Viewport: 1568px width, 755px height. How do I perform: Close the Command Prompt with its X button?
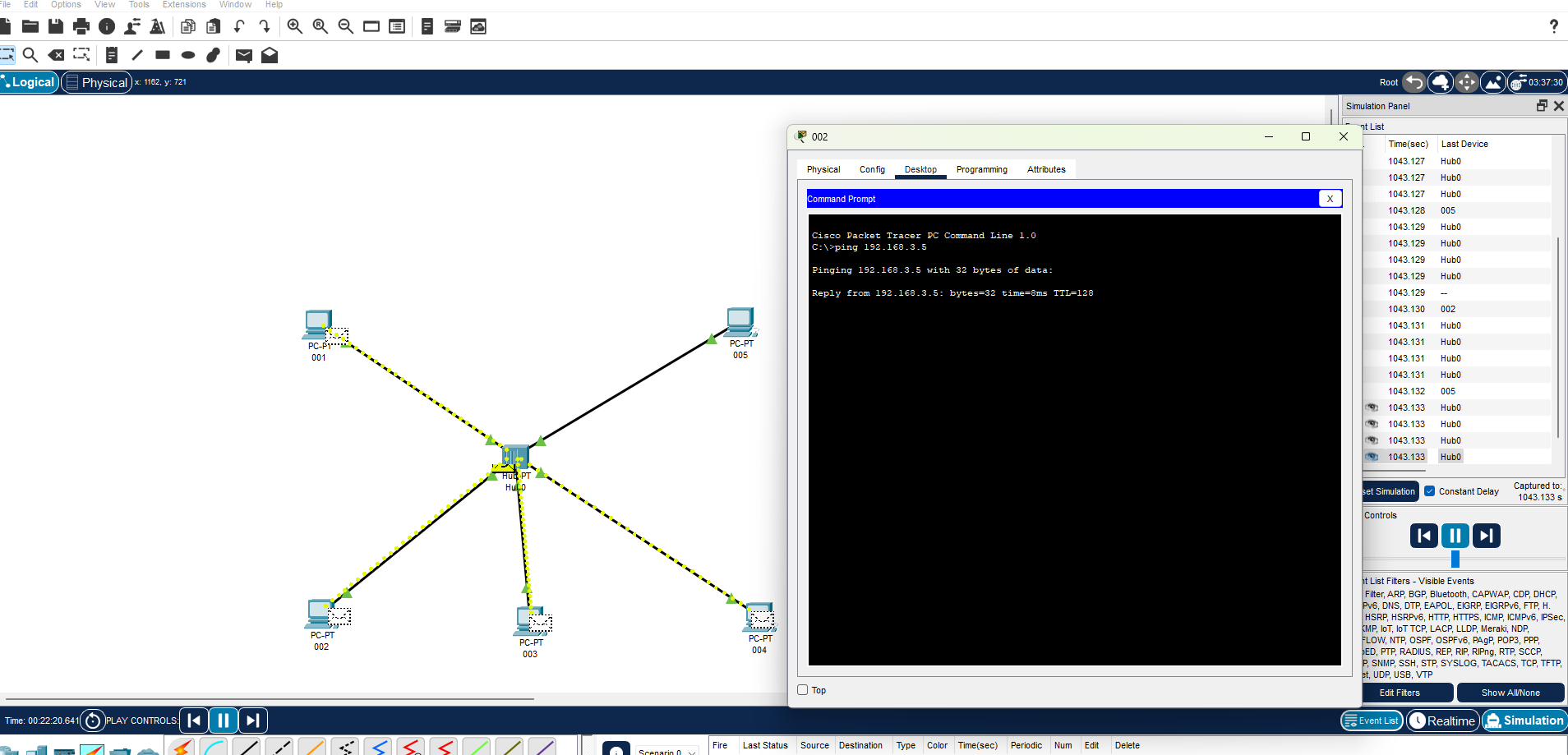[x=1330, y=199]
